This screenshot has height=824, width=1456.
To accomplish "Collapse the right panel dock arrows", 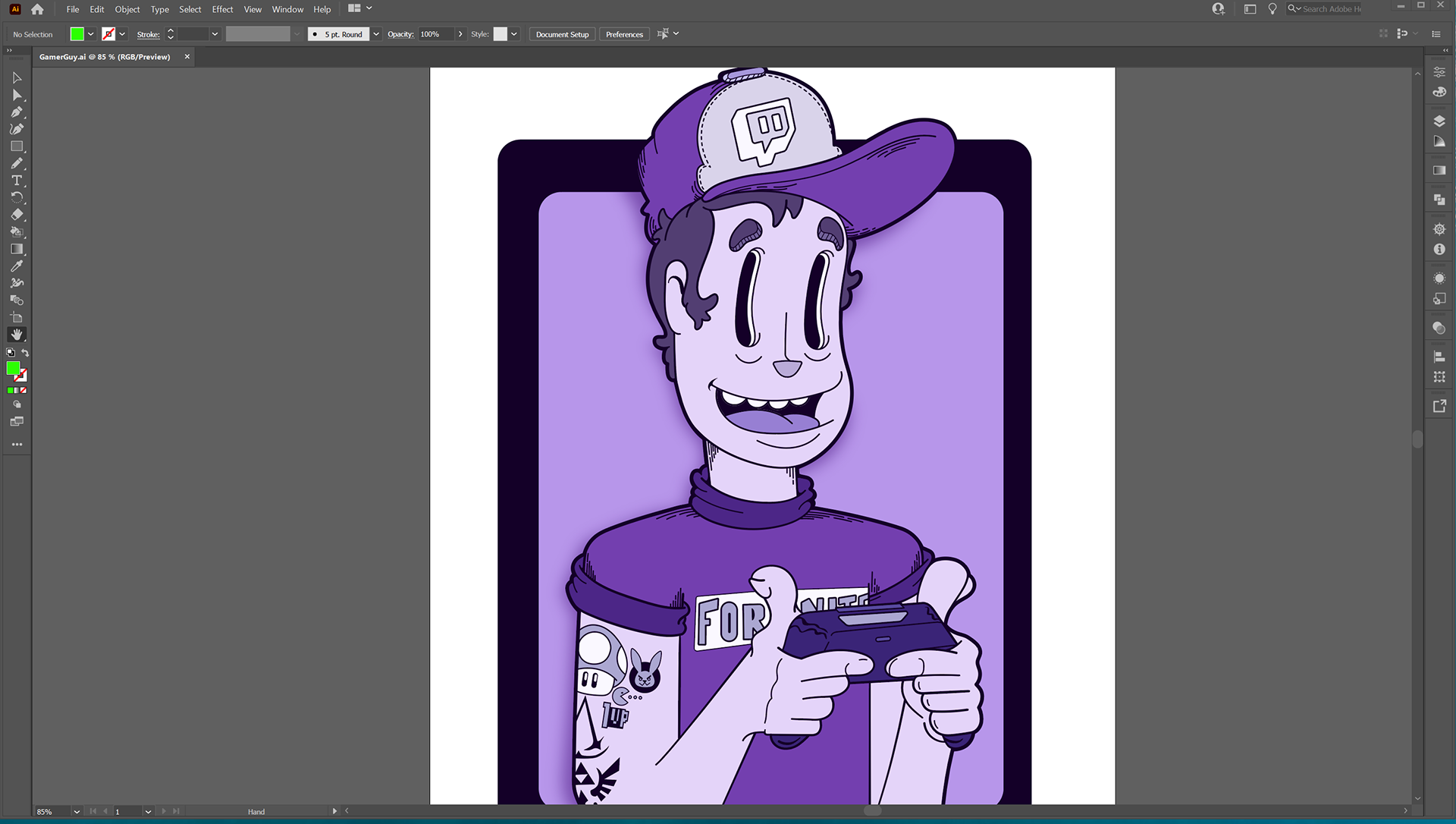I will (x=1445, y=51).
